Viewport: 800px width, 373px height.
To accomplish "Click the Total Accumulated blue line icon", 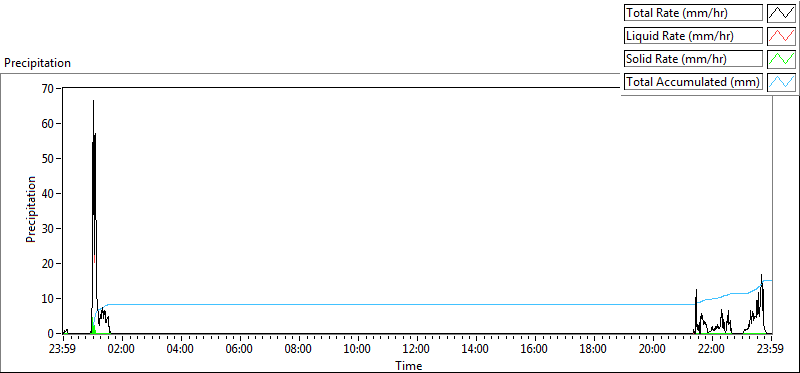I will coord(781,82).
